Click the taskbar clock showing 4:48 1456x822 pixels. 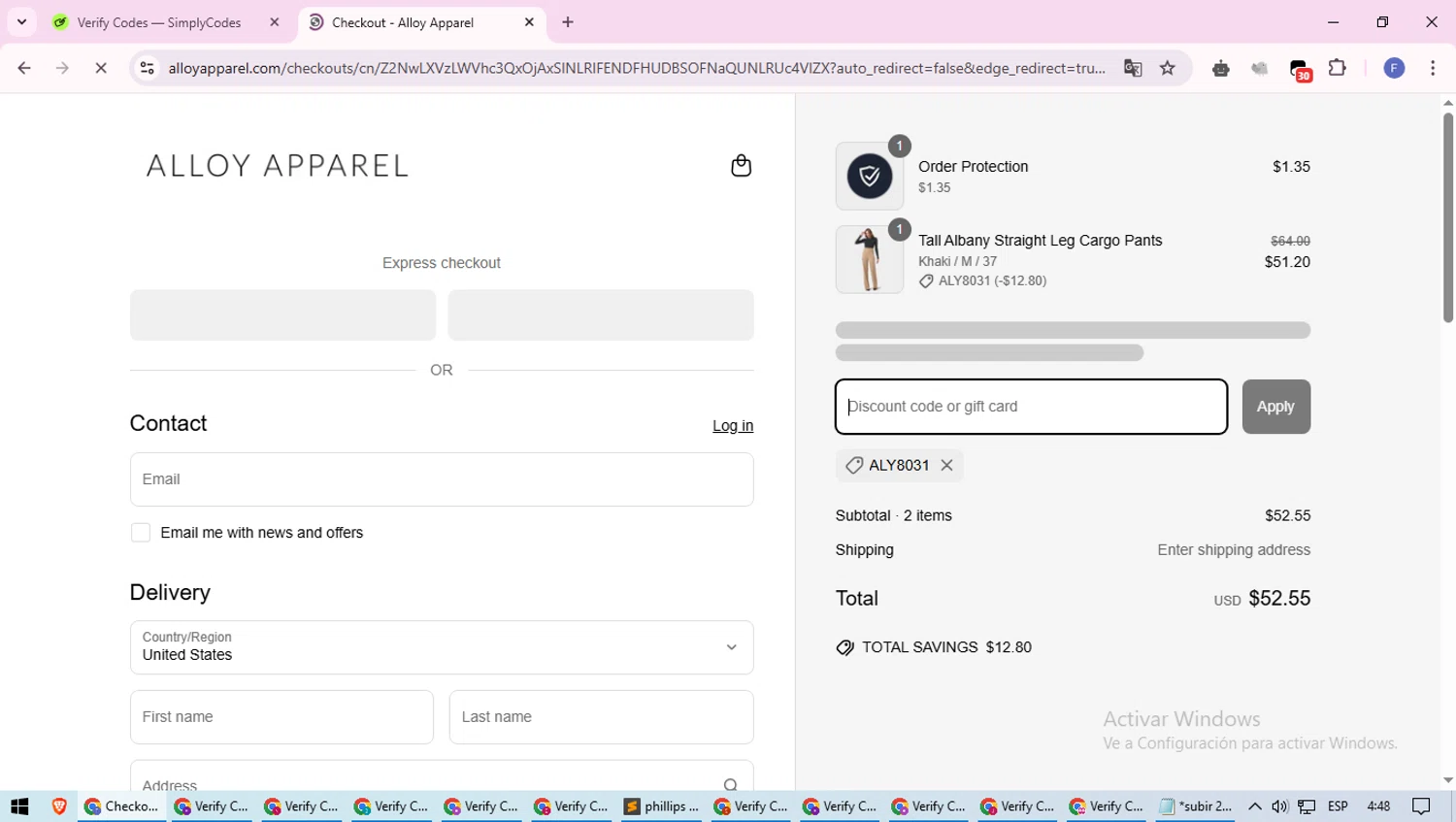(x=1378, y=806)
